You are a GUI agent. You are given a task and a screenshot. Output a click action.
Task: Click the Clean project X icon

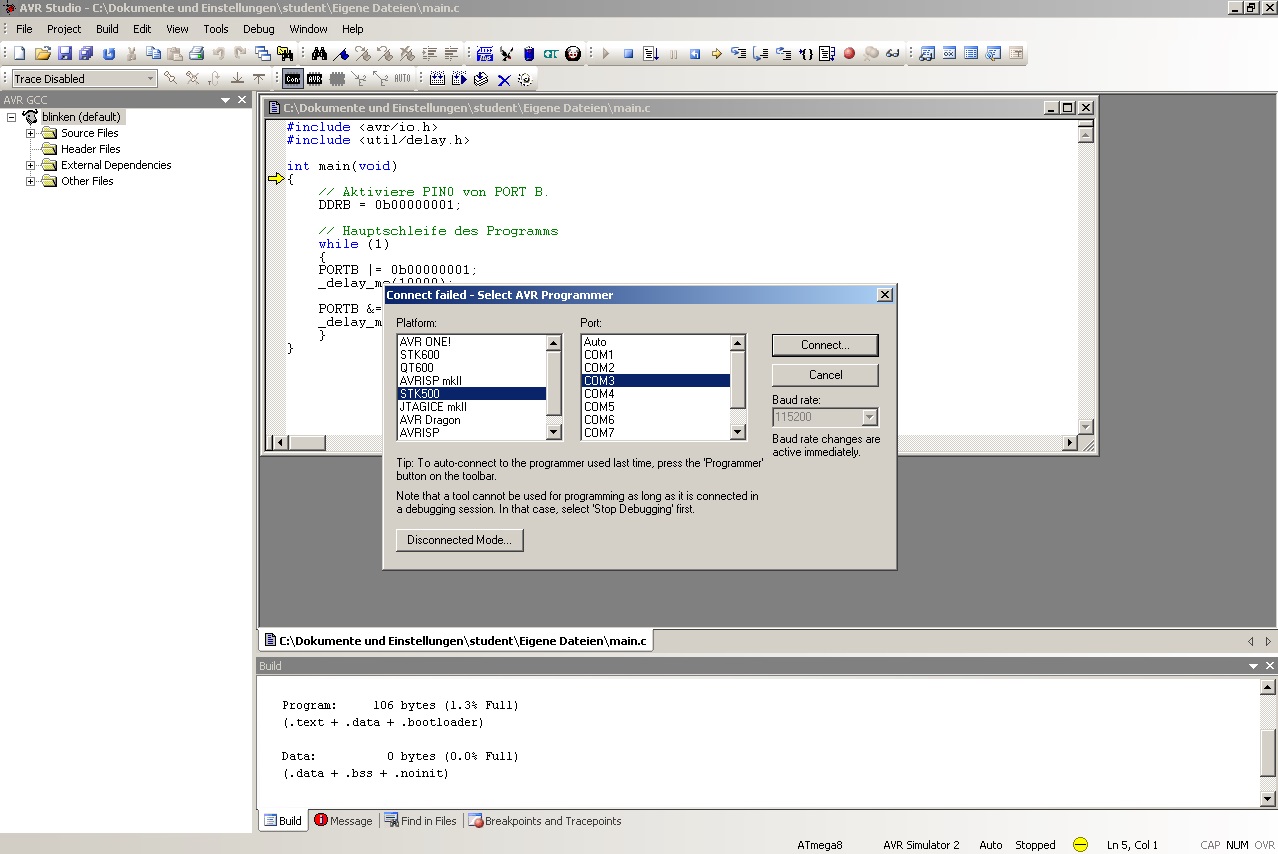[503, 78]
